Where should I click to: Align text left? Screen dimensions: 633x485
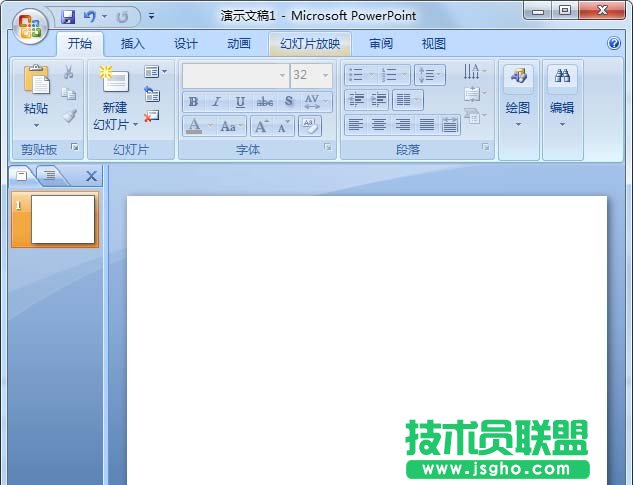(356, 125)
